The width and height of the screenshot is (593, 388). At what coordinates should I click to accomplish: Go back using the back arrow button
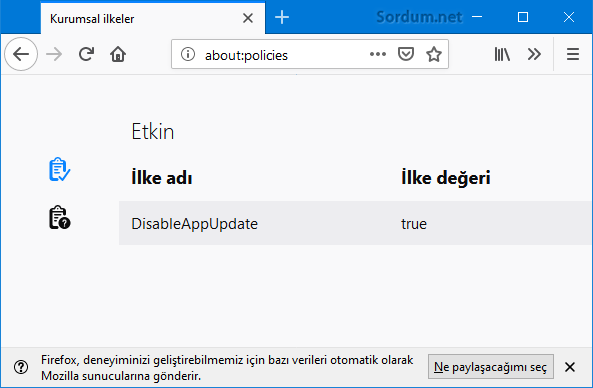click(21, 54)
